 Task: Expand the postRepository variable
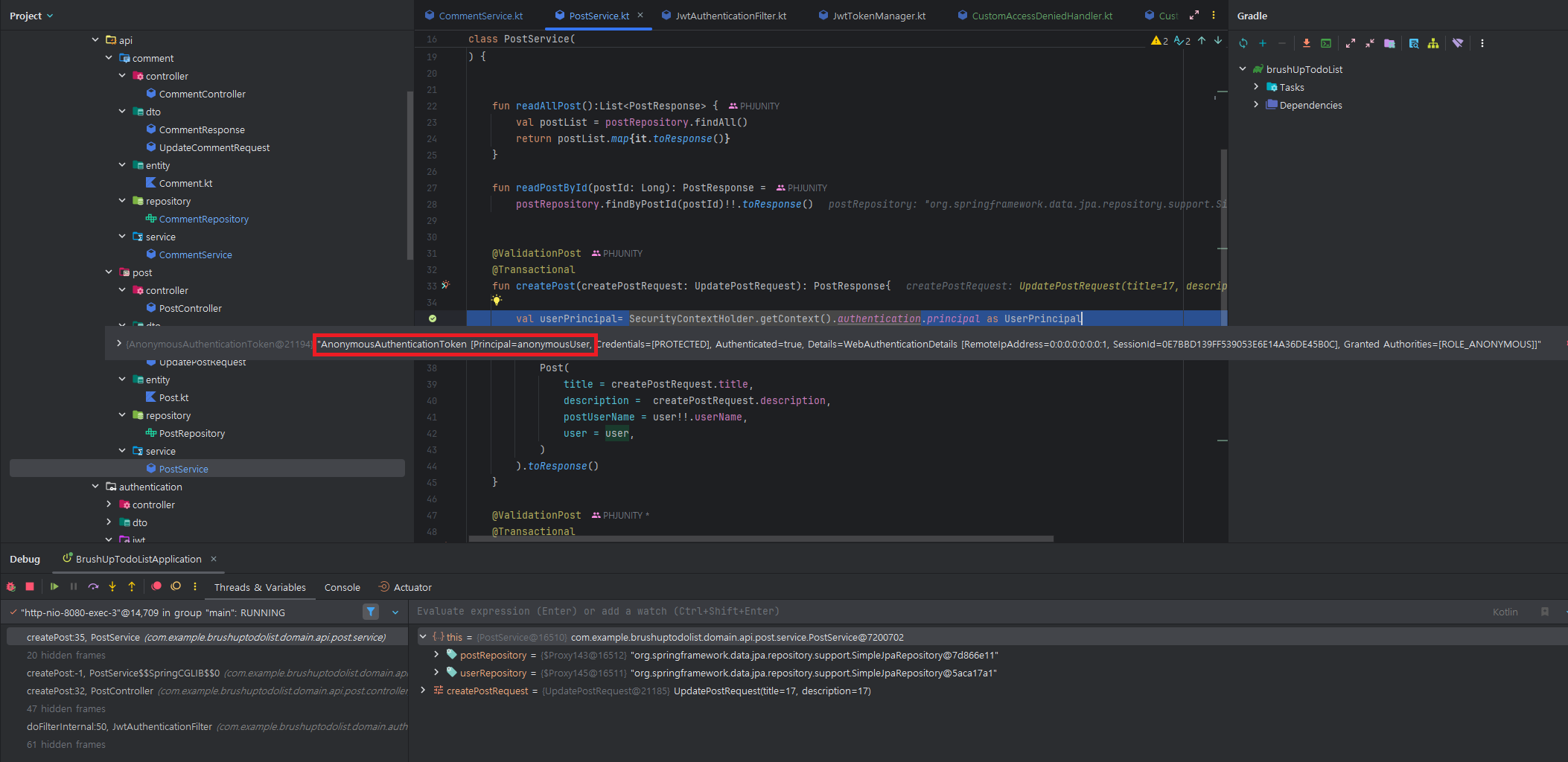click(x=436, y=655)
